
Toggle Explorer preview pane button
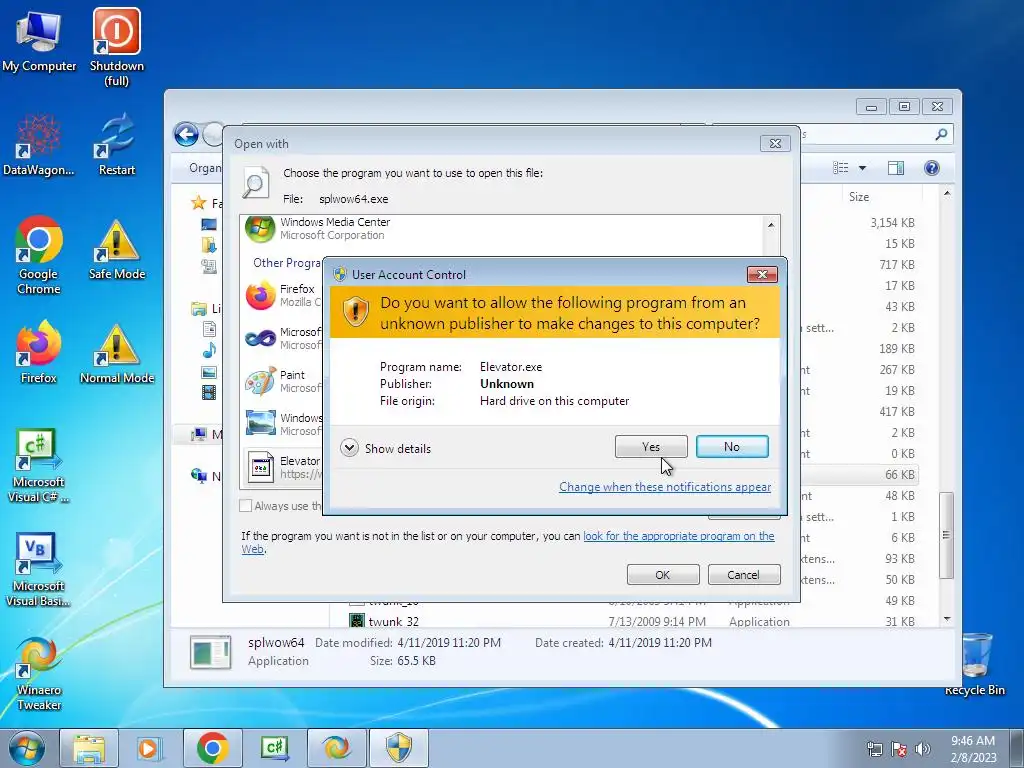(896, 168)
